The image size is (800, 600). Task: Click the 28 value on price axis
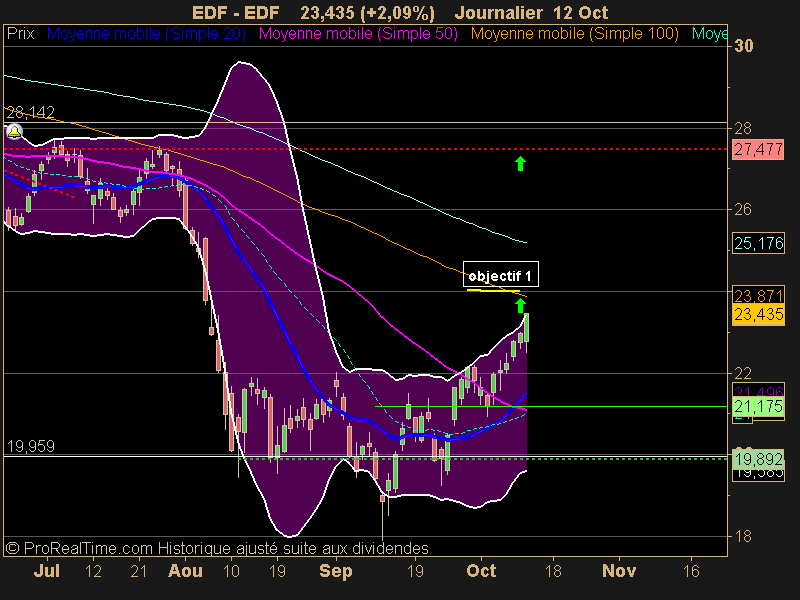(x=743, y=128)
